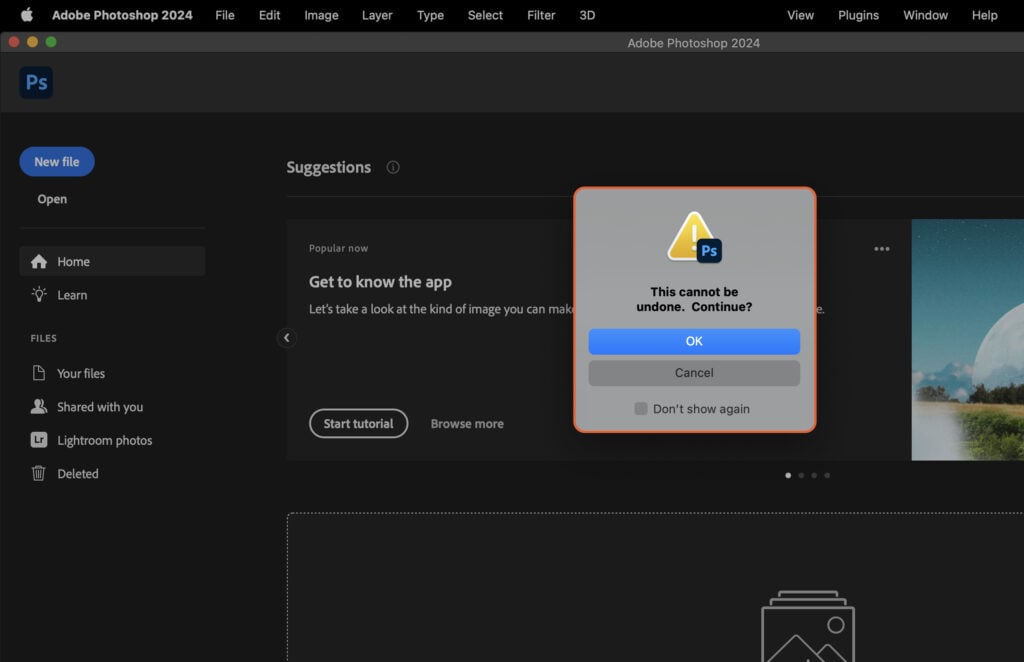Click the info icon next to Suggestions
Image resolution: width=1024 pixels, height=662 pixels.
pos(392,167)
